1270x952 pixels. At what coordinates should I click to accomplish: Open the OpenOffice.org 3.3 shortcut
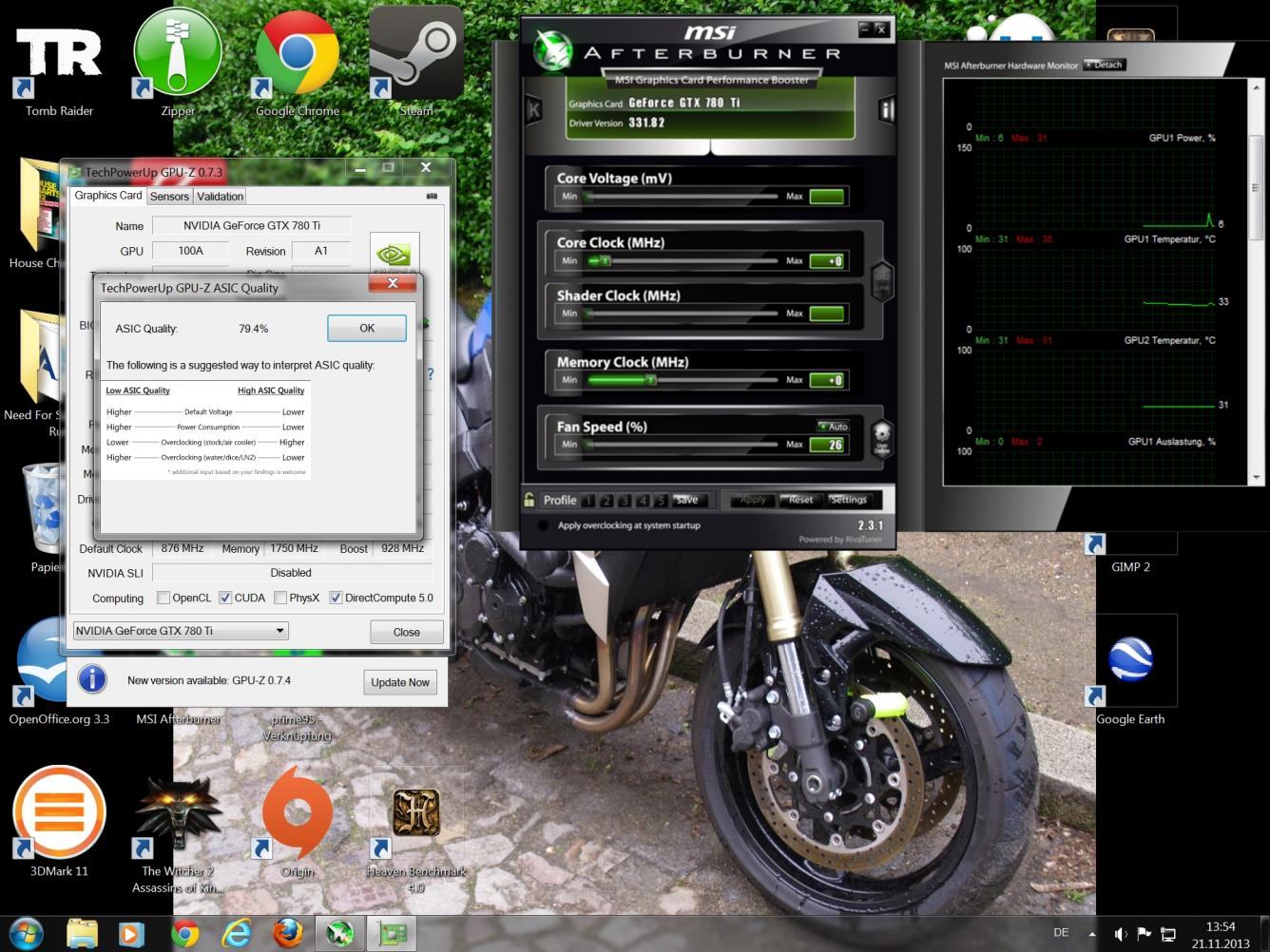pyautogui.click(x=59, y=670)
